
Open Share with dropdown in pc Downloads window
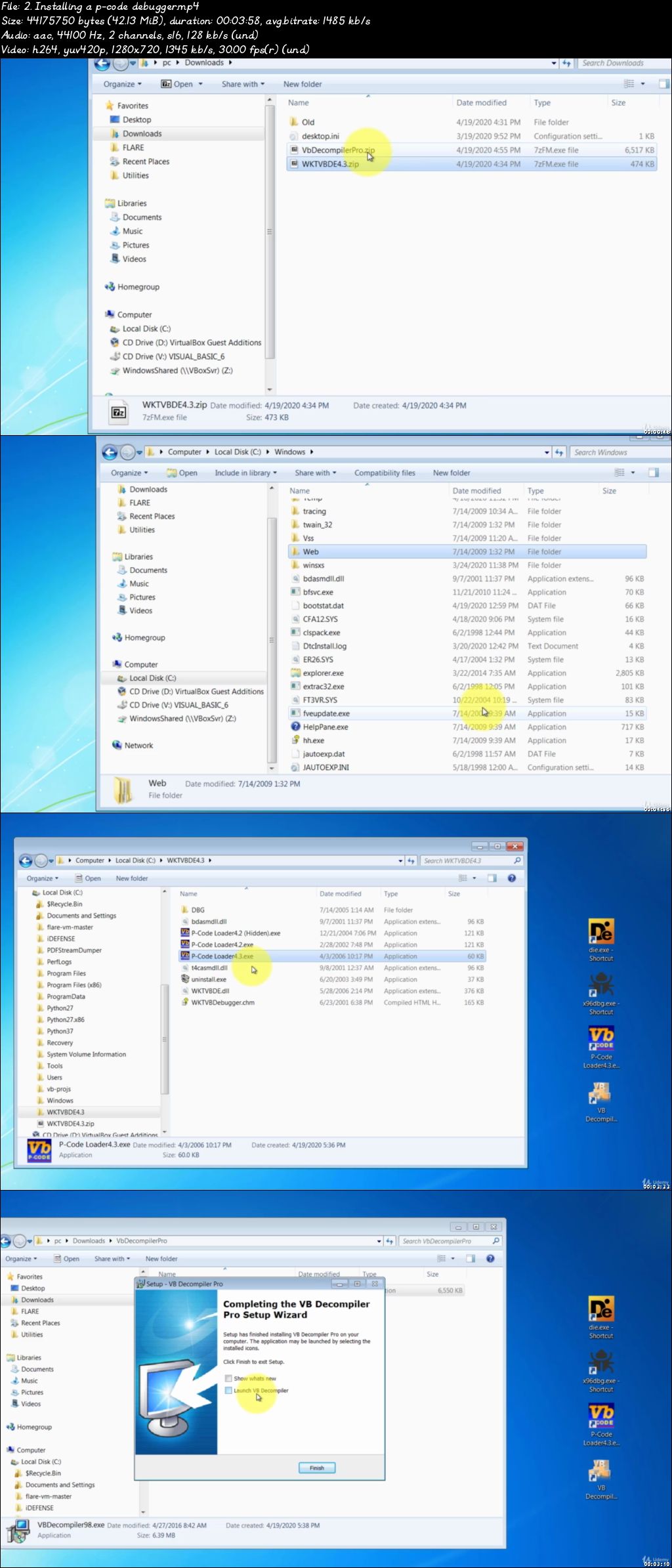click(x=243, y=84)
